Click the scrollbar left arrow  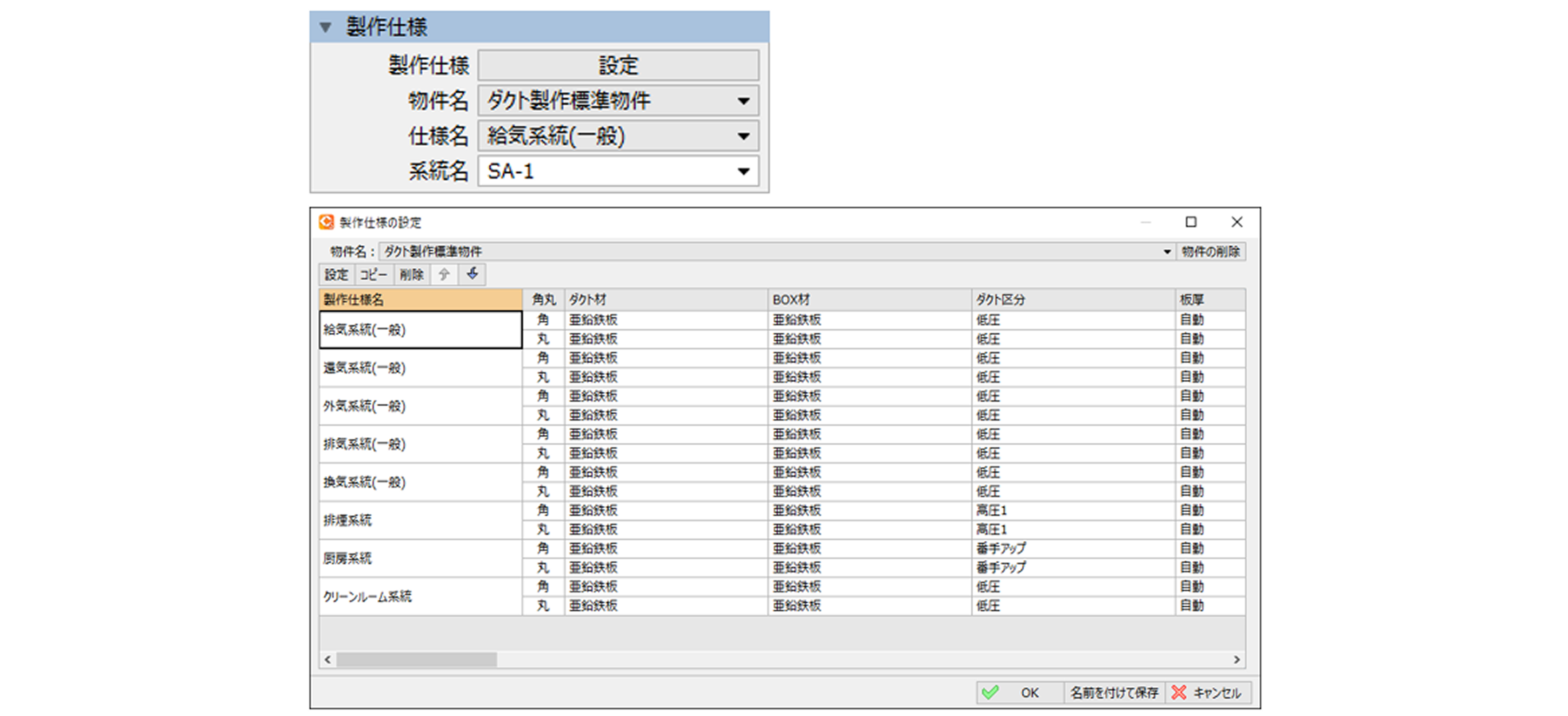[328, 660]
